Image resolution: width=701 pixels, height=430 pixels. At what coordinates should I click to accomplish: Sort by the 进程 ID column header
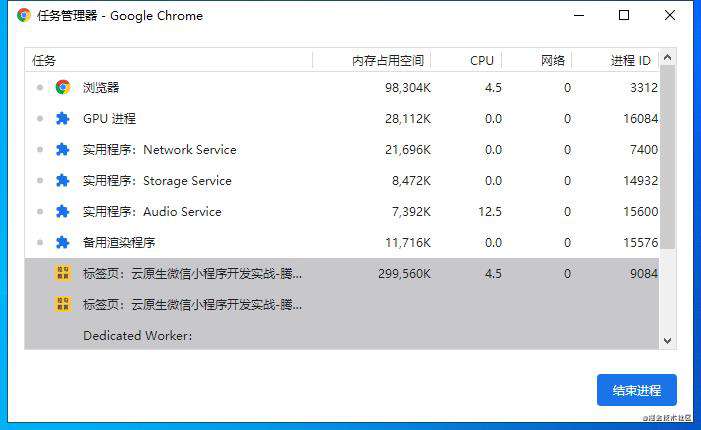point(615,60)
